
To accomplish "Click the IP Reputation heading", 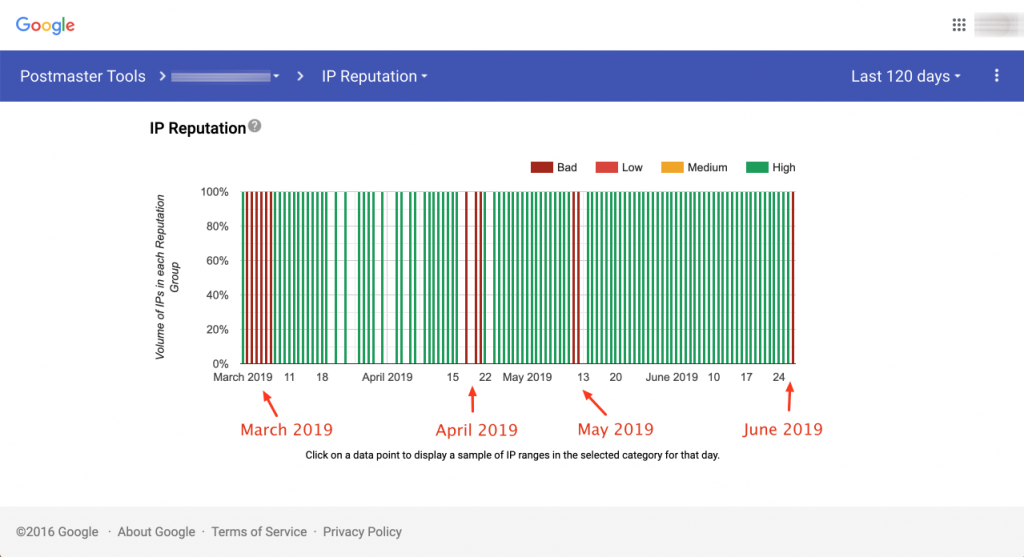I will coord(198,128).
